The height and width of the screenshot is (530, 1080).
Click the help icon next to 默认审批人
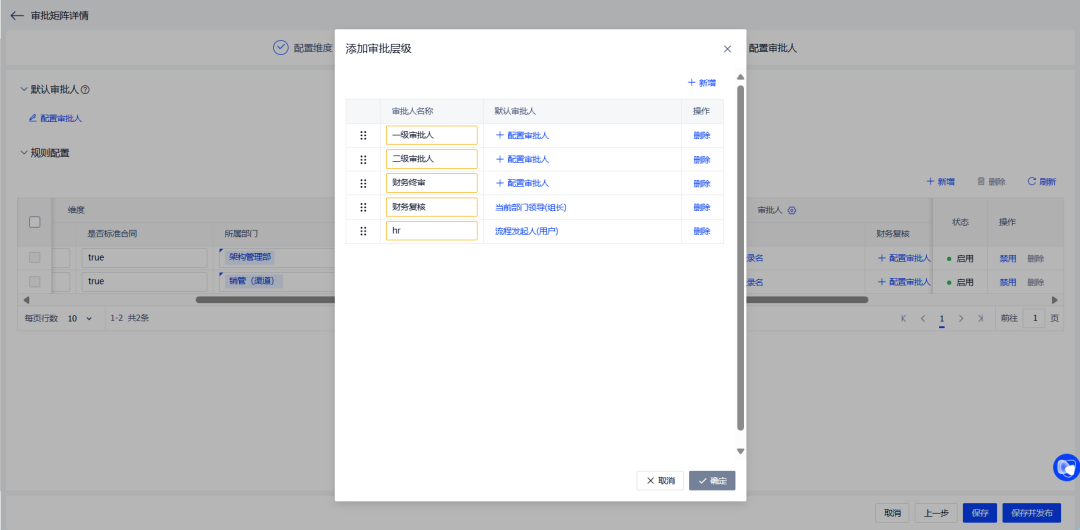click(x=85, y=90)
